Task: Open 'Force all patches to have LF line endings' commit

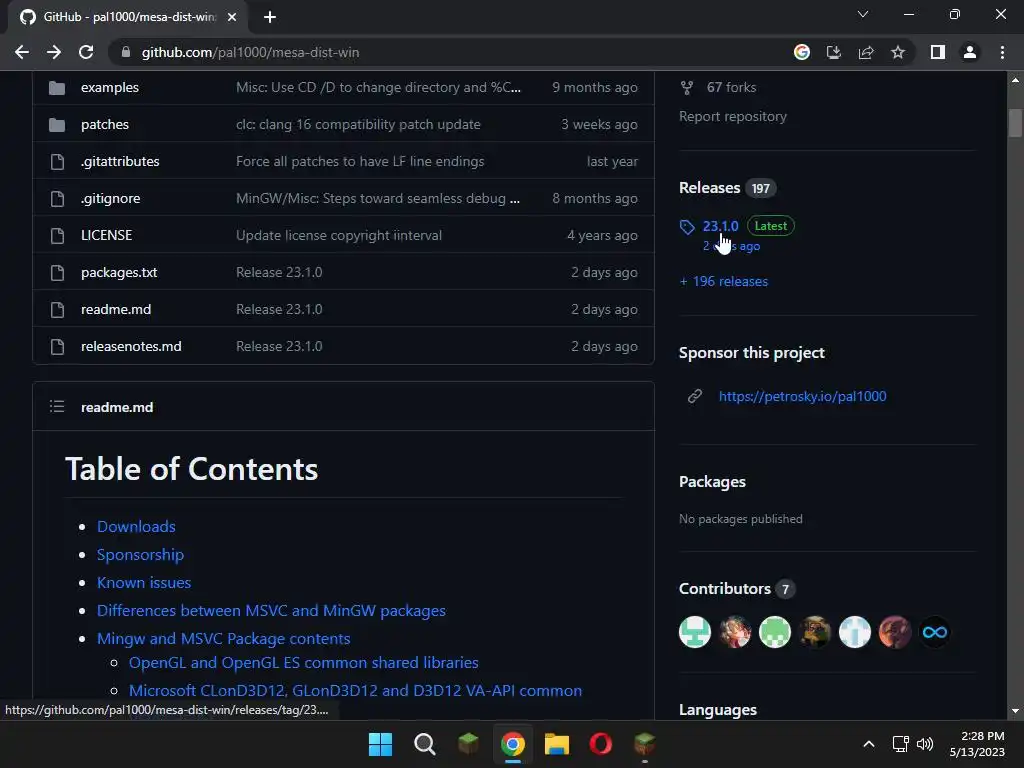Action: pos(360,161)
